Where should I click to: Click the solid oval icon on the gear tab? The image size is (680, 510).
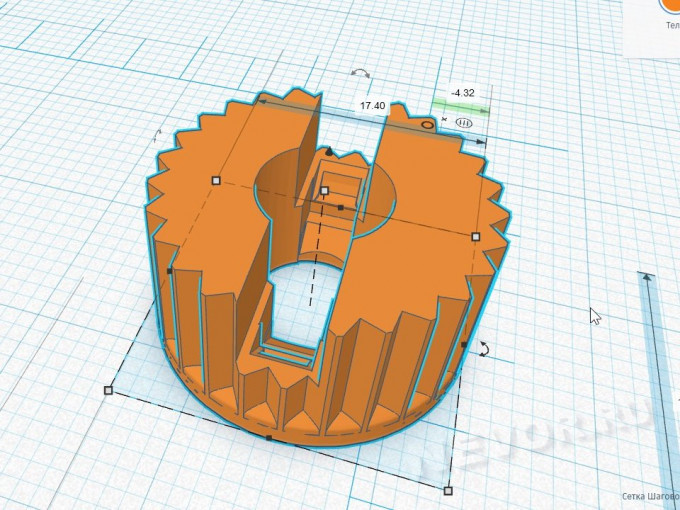[428, 125]
